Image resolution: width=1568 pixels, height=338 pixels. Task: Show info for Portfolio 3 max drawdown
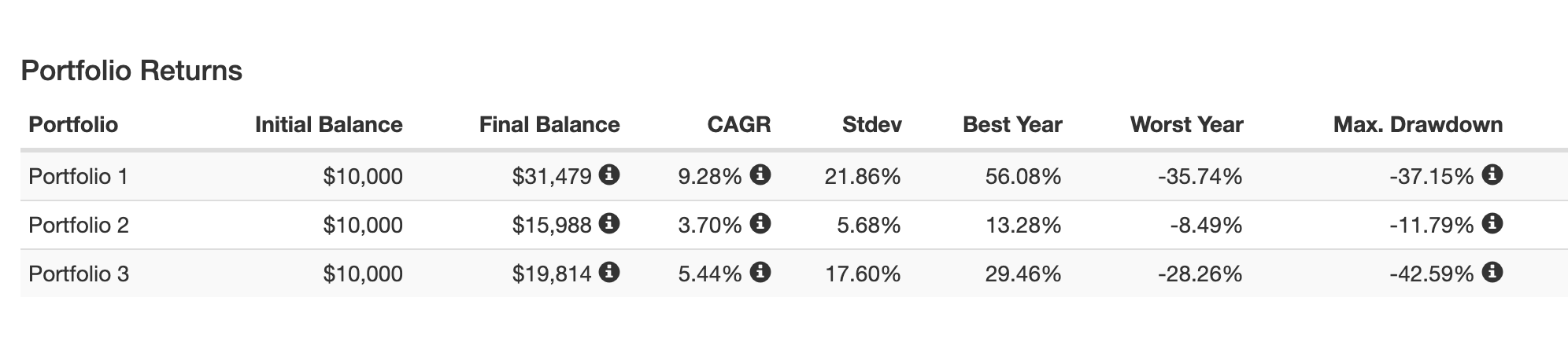1492,273
